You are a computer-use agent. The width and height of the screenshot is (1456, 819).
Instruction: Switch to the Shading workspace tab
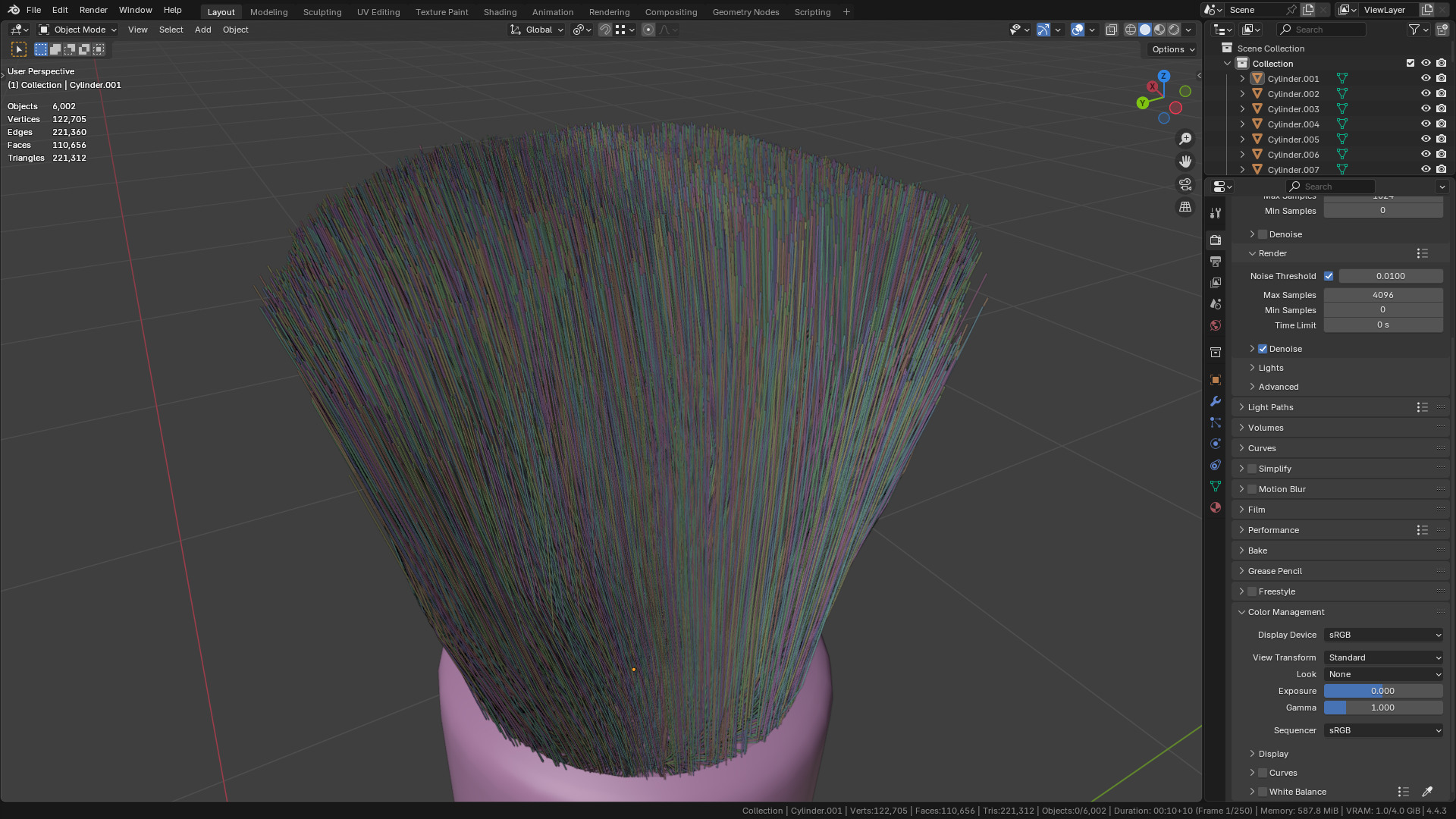click(x=500, y=12)
